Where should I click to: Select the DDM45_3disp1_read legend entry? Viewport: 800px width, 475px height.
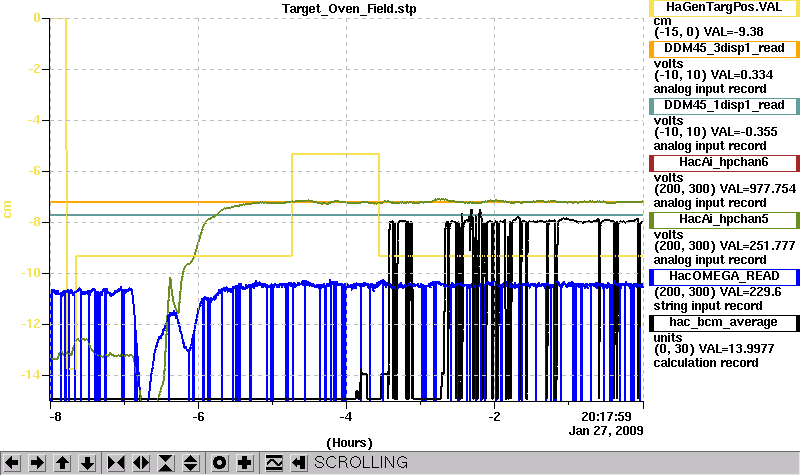(724, 48)
